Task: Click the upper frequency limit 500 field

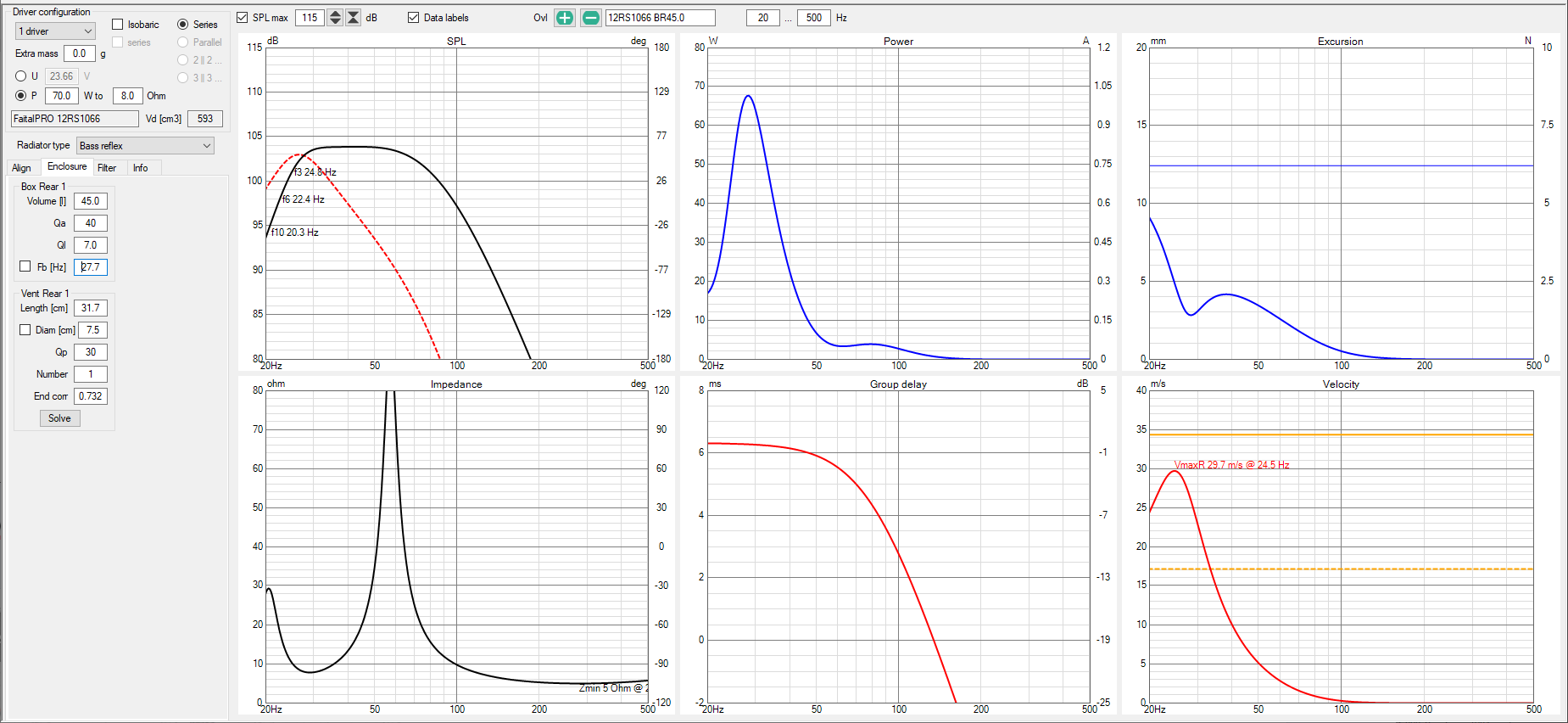Action: 814,18
